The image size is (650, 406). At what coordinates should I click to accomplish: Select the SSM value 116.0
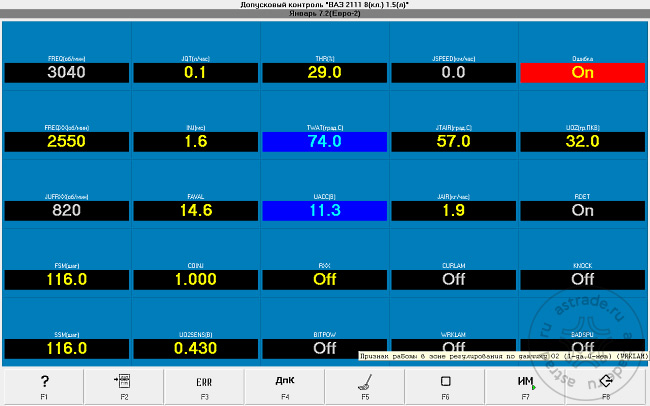coord(67,349)
